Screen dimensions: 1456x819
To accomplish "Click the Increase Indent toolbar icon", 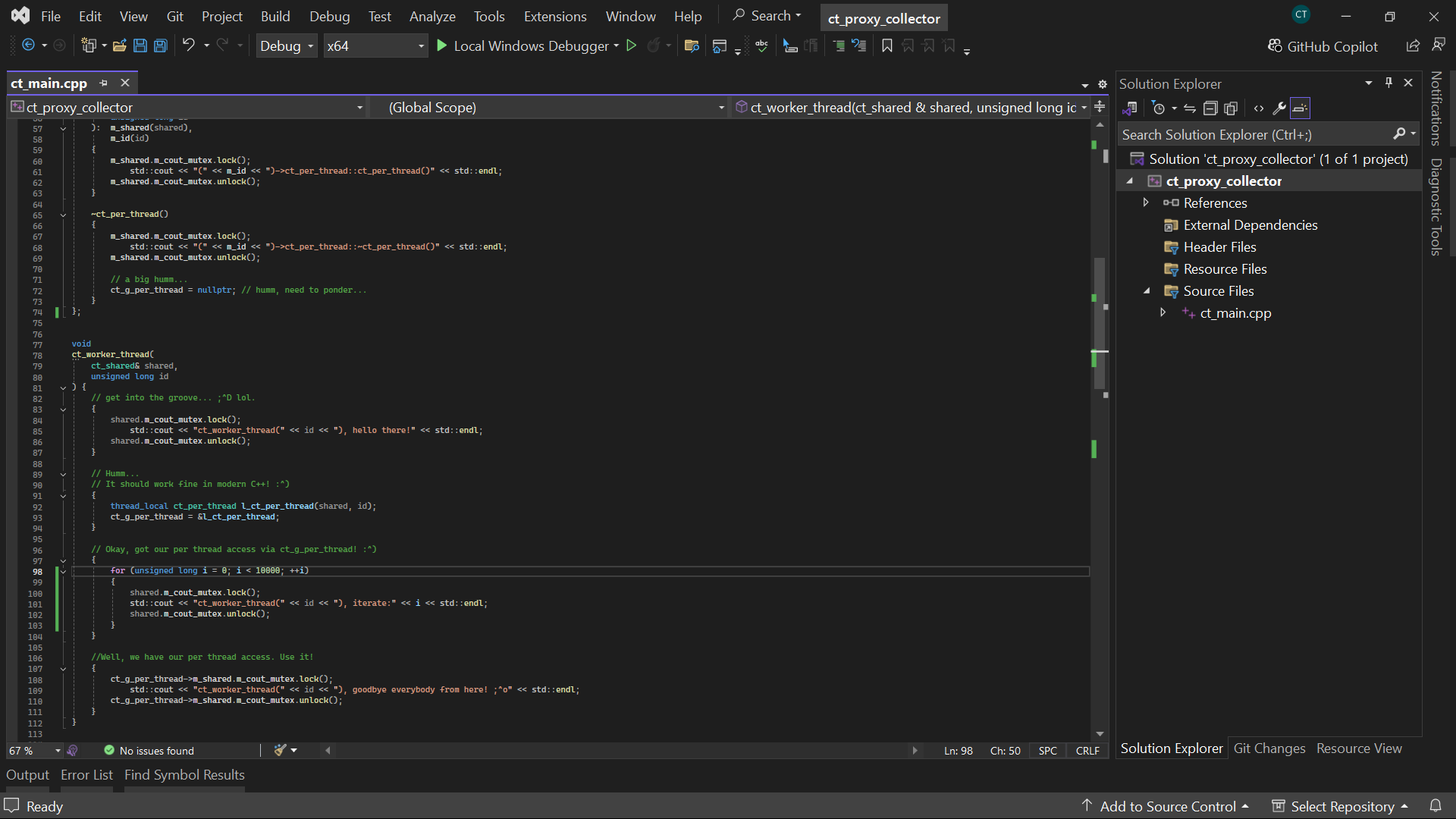I will tap(839, 45).
